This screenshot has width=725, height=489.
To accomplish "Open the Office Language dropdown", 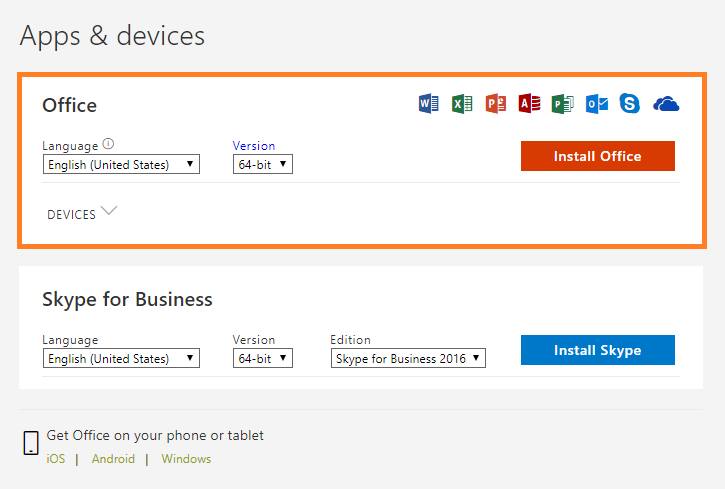I will [121, 164].
